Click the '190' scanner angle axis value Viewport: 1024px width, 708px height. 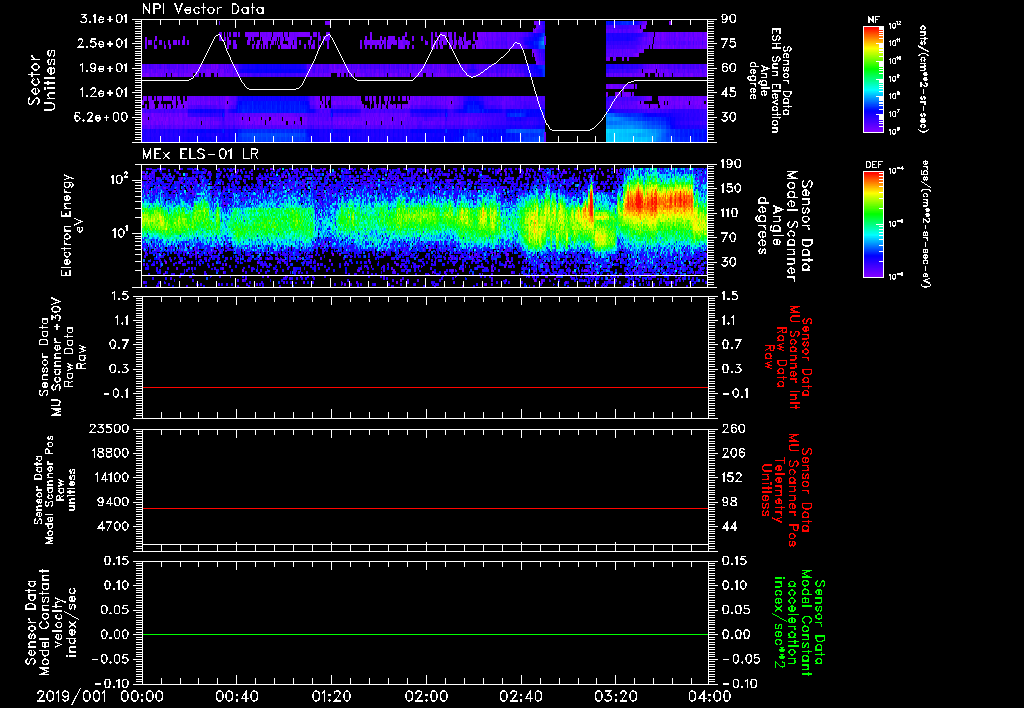coord(731,163)
